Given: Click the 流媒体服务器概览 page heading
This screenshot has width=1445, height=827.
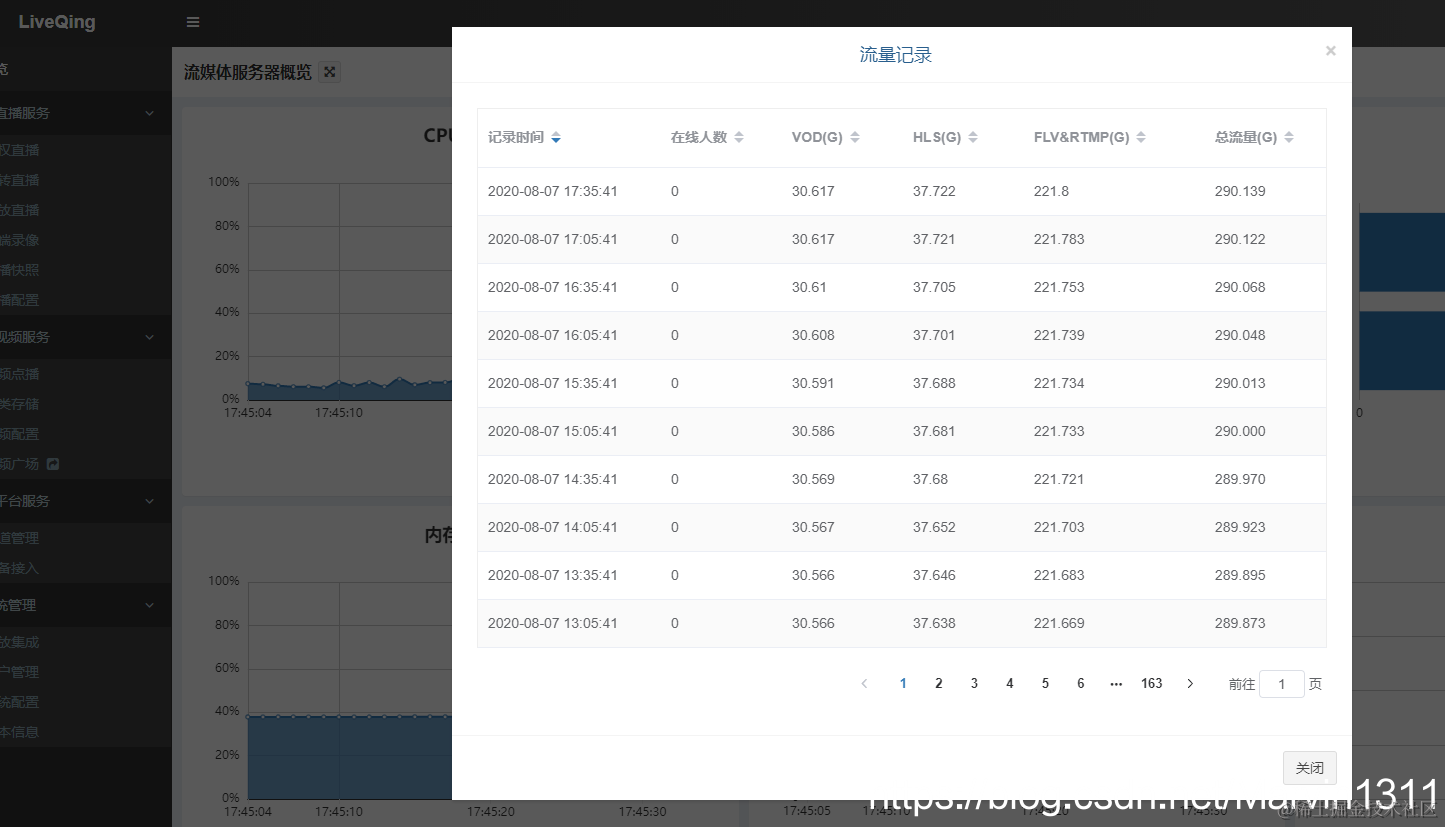Looking at the screenshot, I should click(x=248, y=72).
